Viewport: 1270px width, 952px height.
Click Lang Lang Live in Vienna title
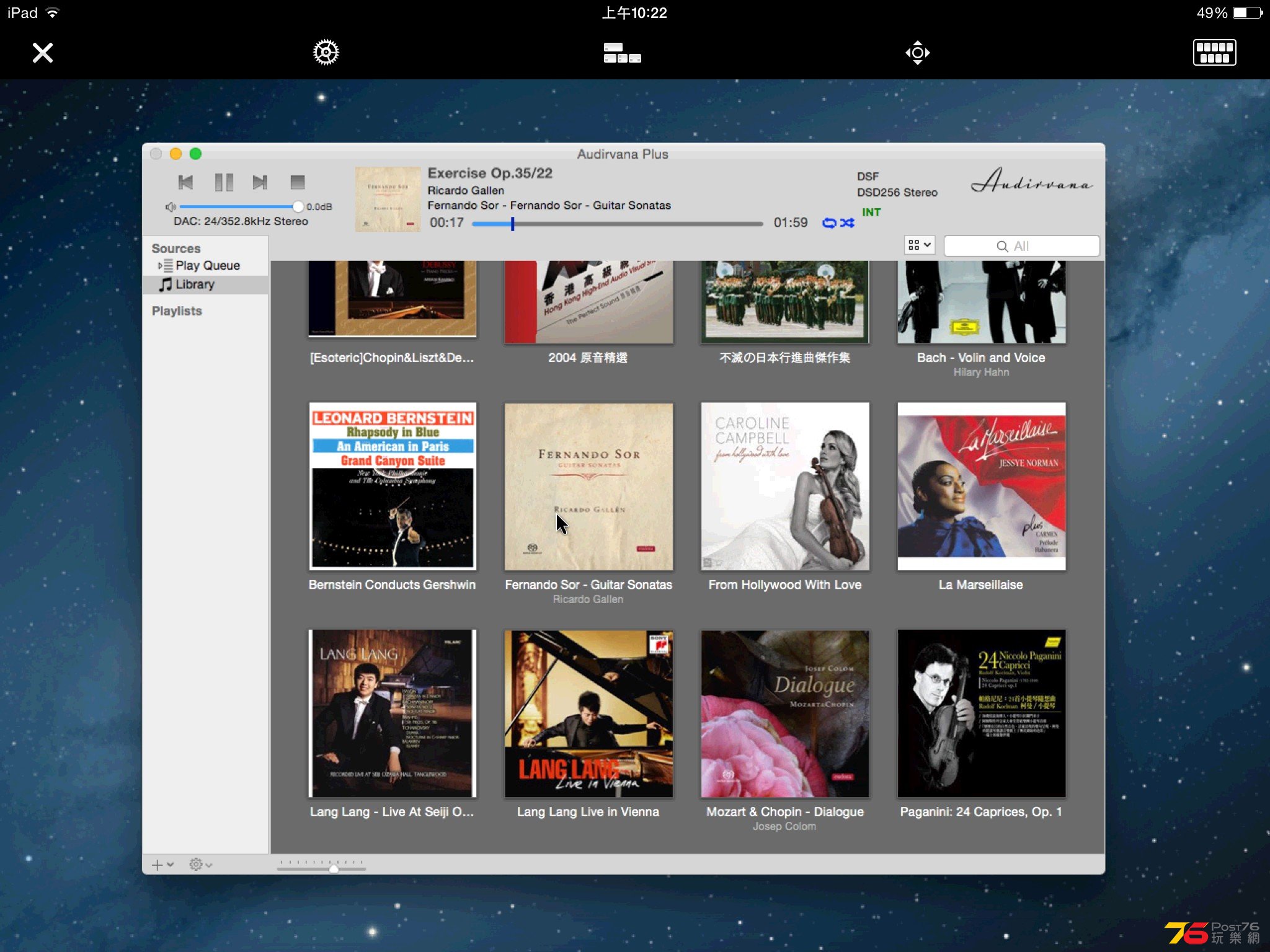click(x=588, y=812)
